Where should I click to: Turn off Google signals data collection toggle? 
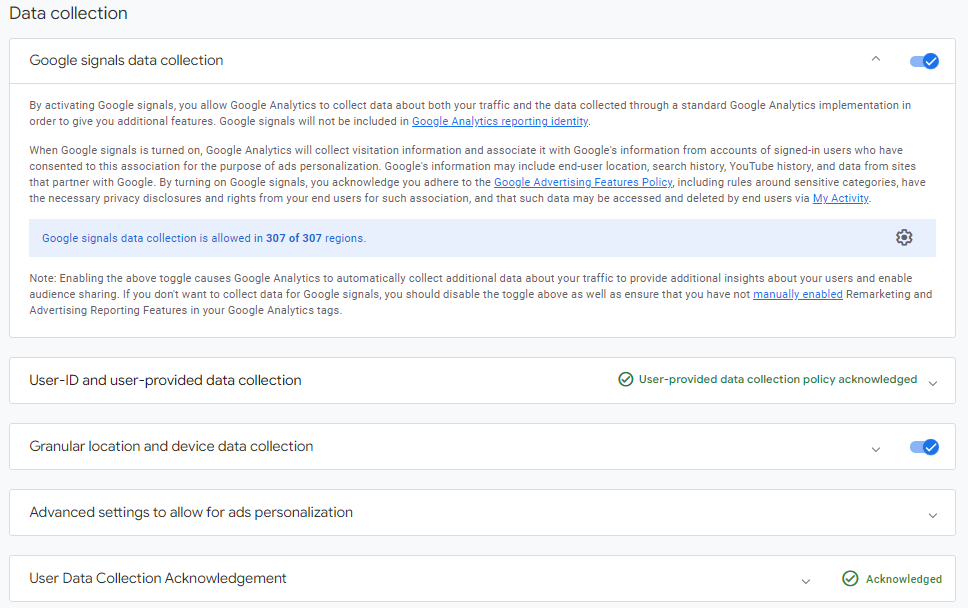(924, 61)
